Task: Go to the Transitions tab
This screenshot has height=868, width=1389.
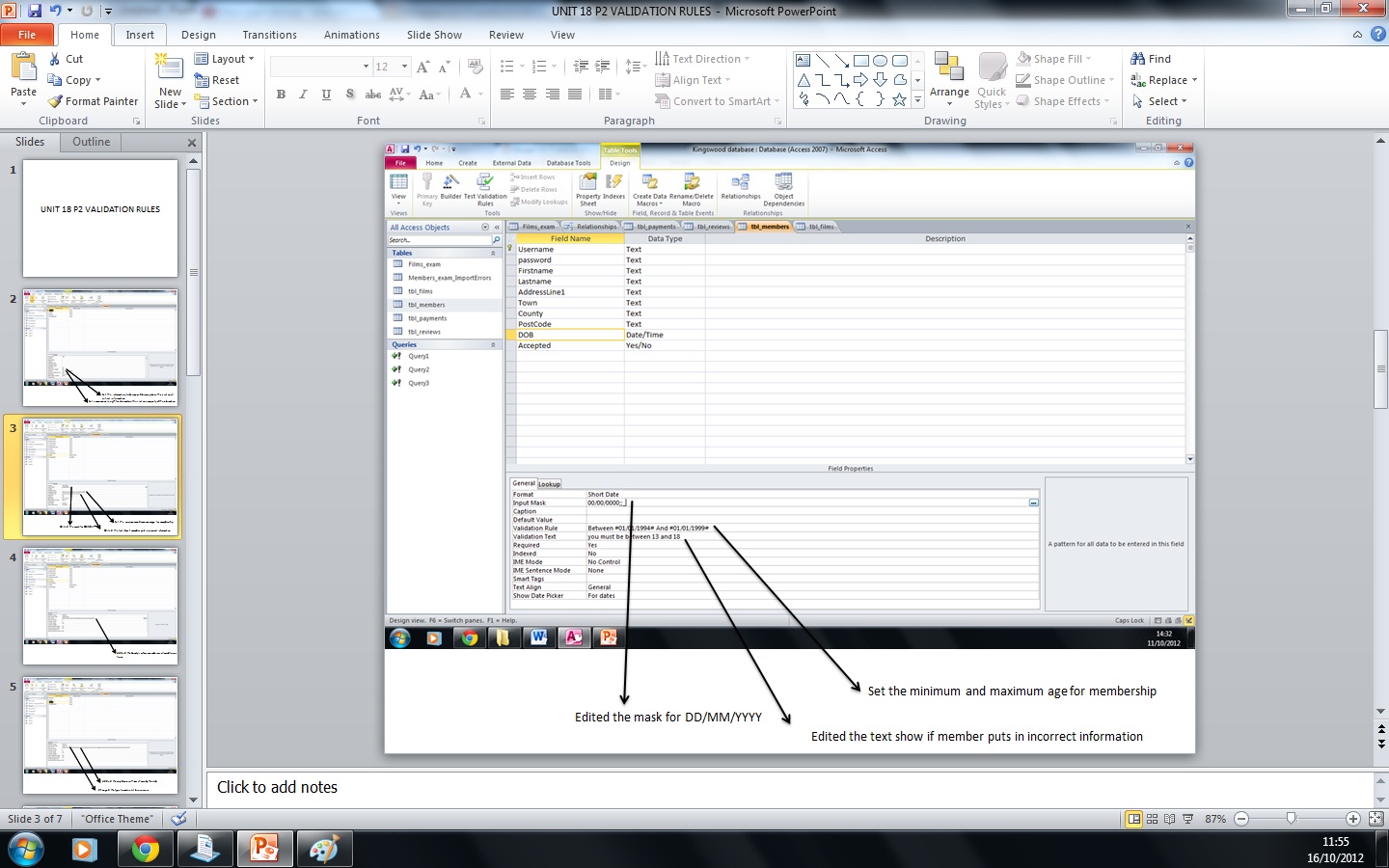Action: (x=270, y=35)
